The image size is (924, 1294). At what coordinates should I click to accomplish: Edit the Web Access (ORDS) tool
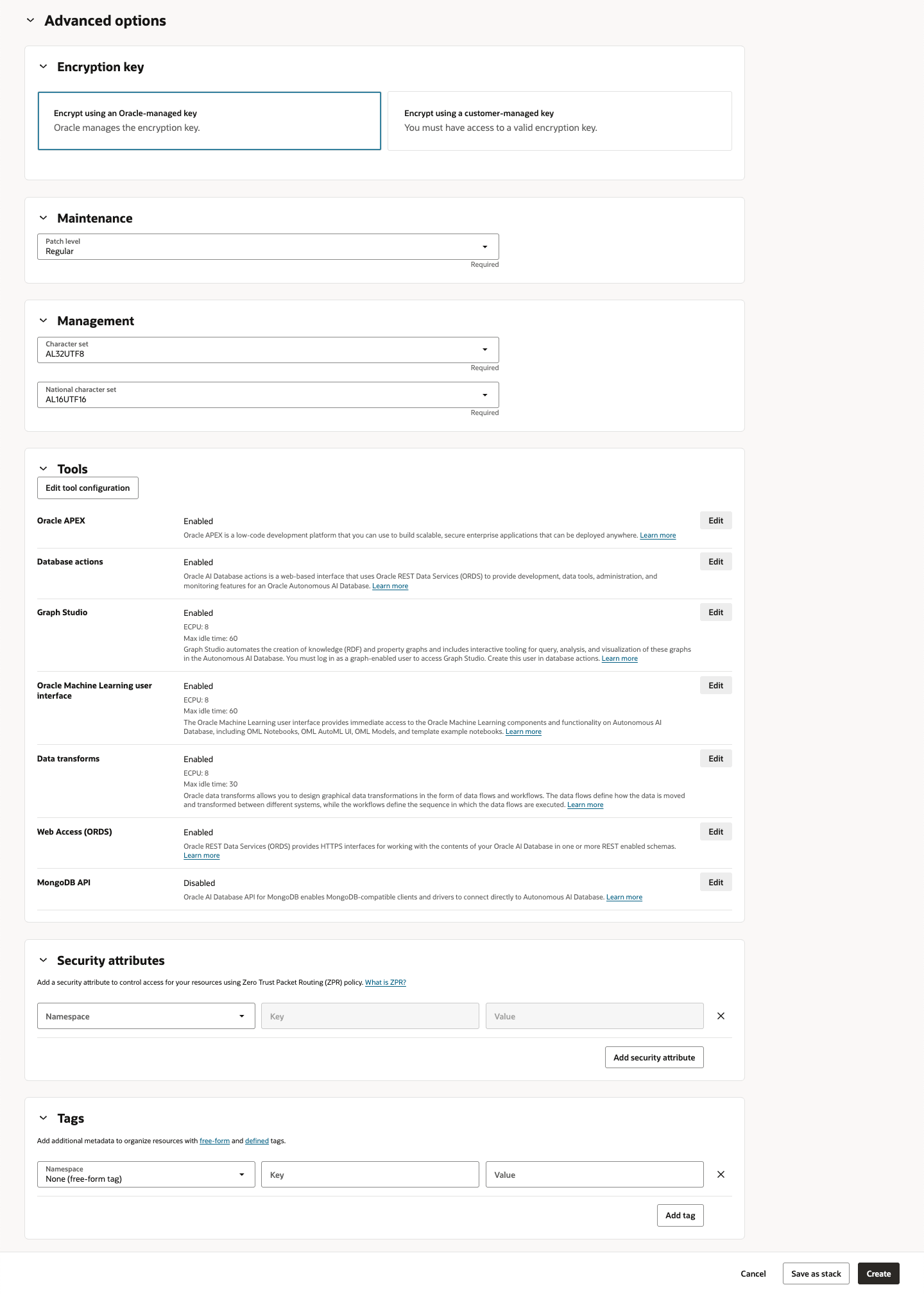pos(715,832)
